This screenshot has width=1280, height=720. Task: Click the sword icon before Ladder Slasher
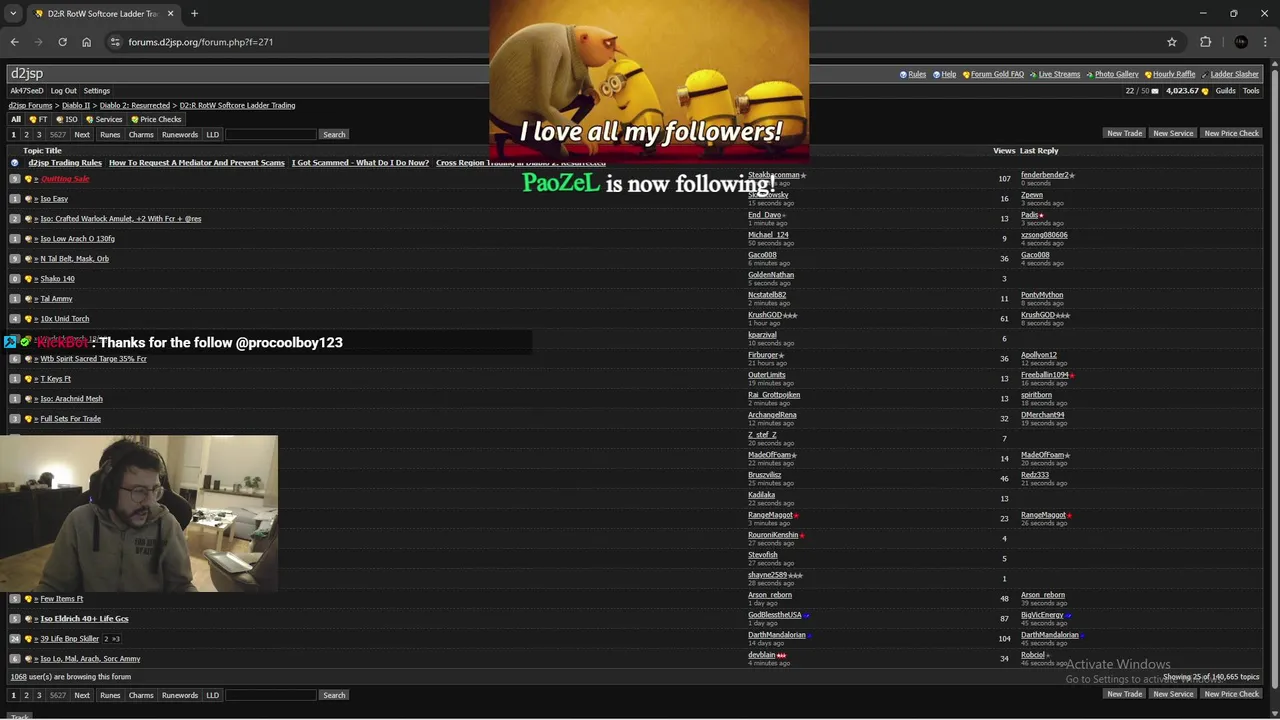(1205, 74)
